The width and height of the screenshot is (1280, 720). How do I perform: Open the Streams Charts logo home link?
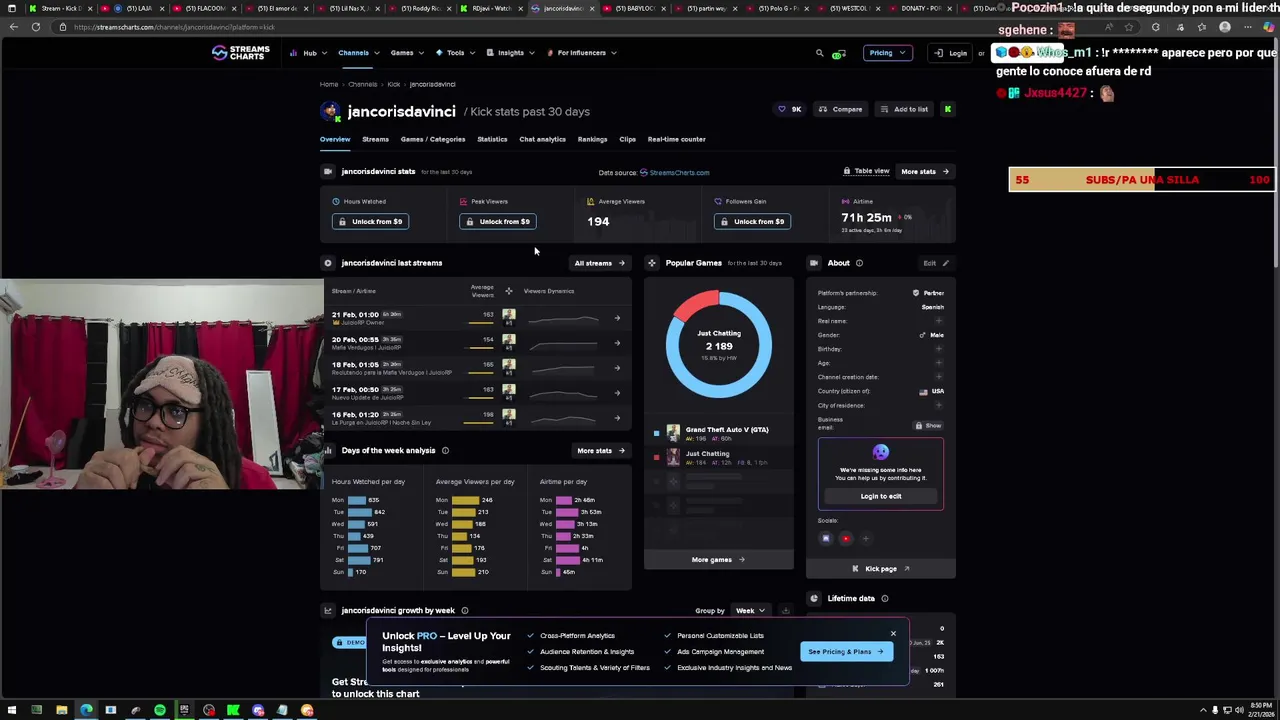pos(241,53)
